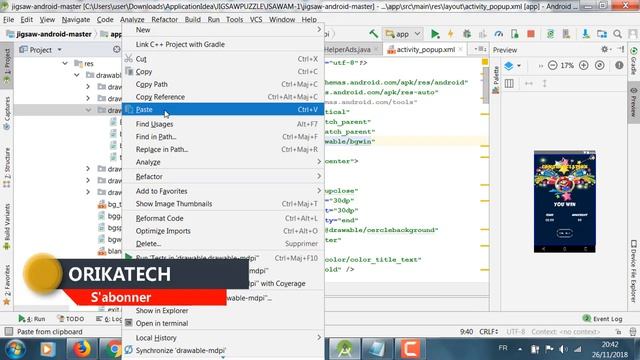Viewport: 640px width, 360px height.
Task: Zoom out the layout preview
Action: point(552,65)
